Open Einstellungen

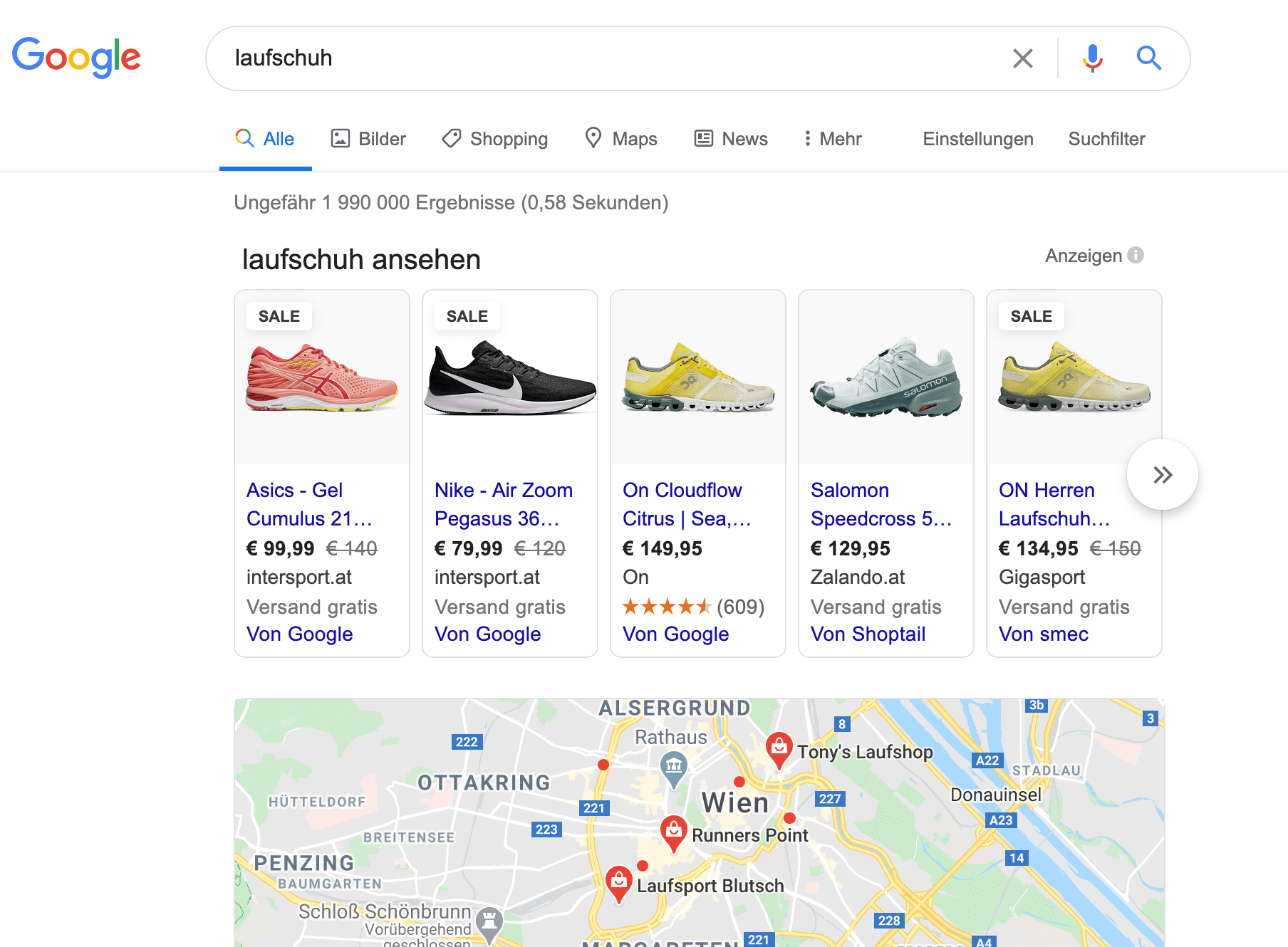click(977, 139)
